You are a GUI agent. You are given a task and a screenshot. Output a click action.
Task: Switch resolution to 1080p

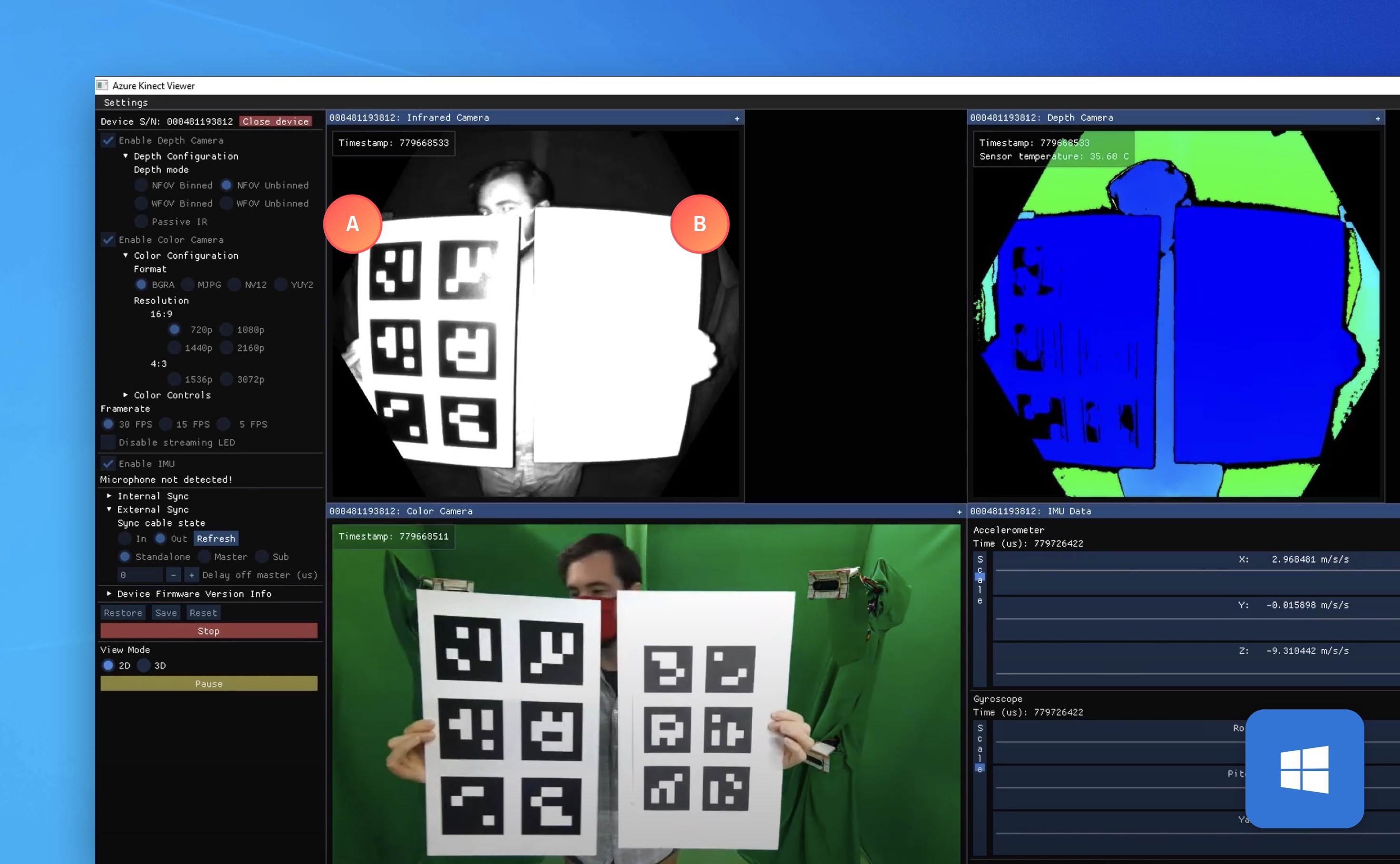(x=227, y=329)
